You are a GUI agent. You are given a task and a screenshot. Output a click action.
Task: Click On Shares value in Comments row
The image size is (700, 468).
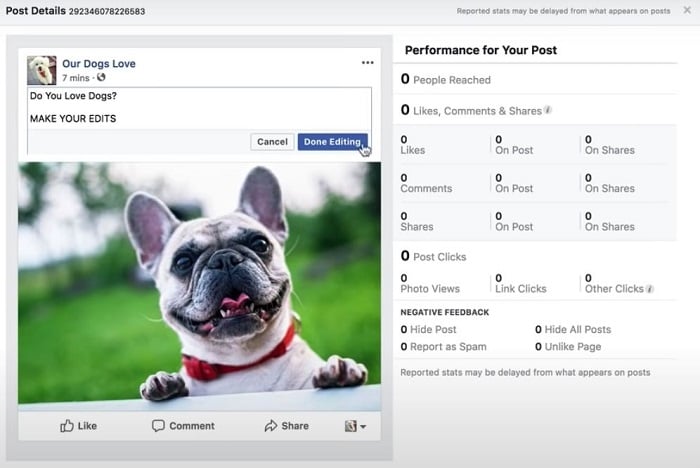click(610, 184)
